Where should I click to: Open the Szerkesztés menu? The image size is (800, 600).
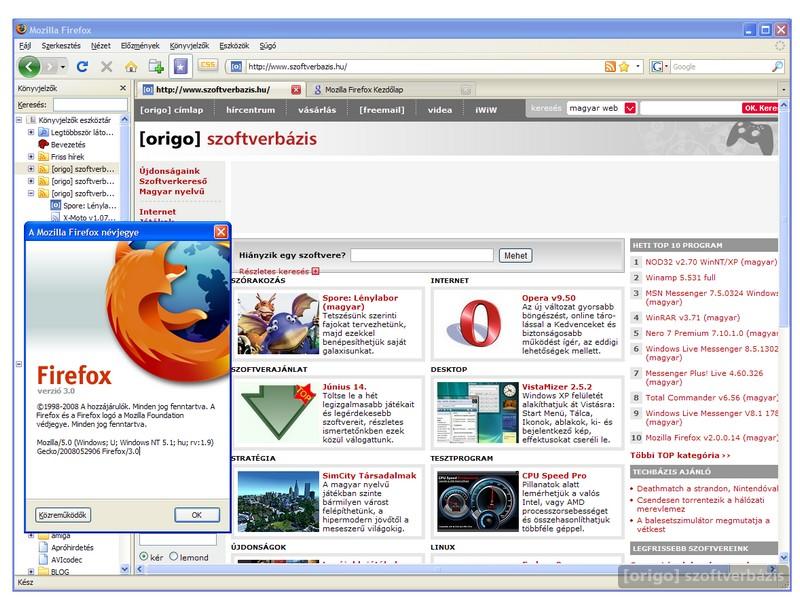tap(61, 45)
